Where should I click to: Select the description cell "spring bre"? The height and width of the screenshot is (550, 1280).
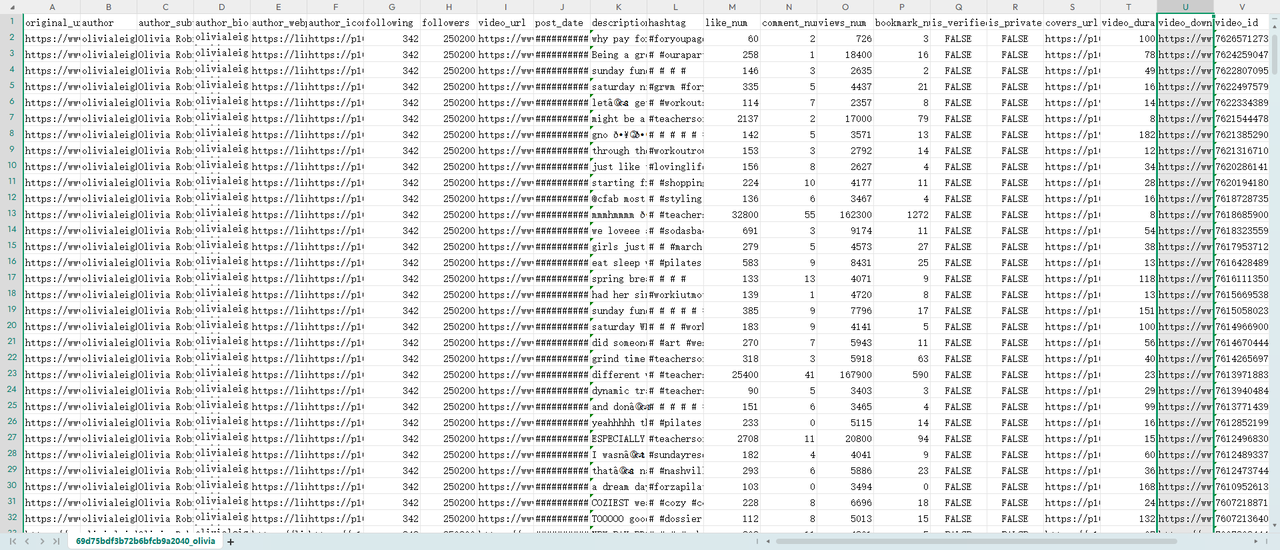pyautogui.click(x=619, y=278)
